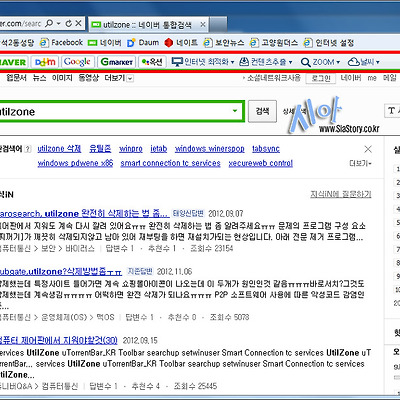Click the 검색 search button
Screen dimensions: 400x400
[262, 111]
